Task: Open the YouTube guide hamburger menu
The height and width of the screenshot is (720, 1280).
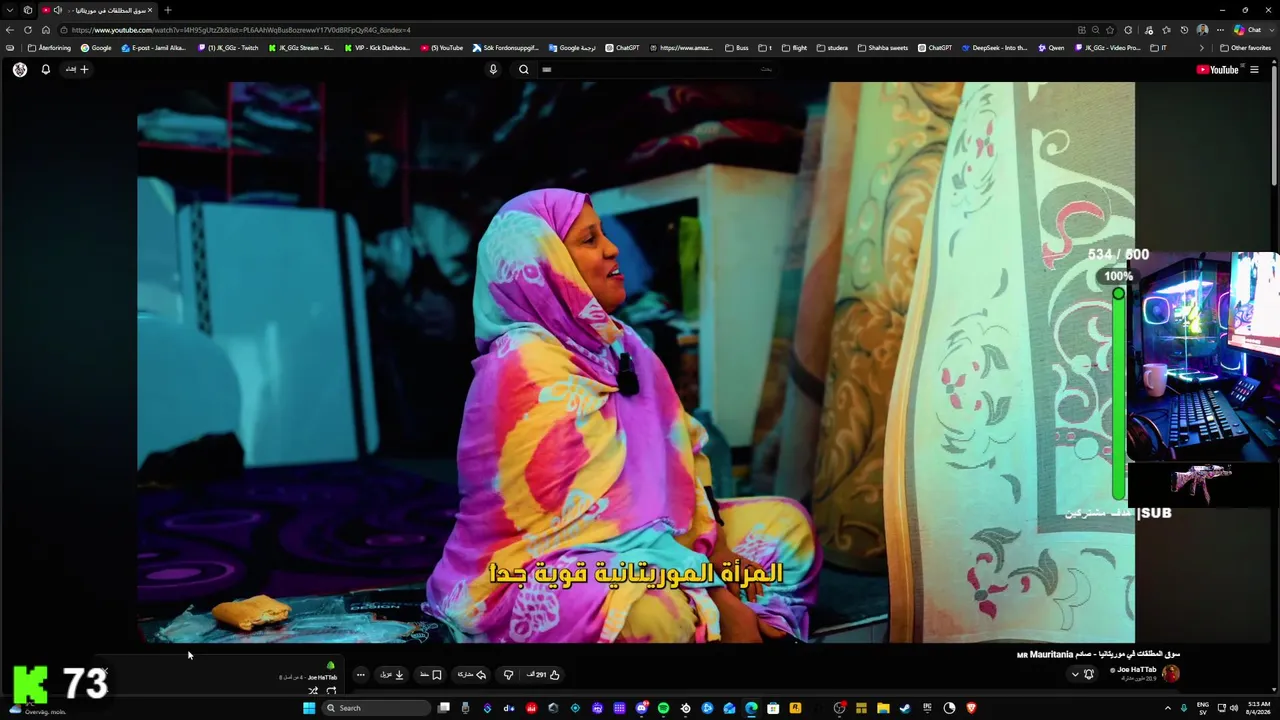Action: click(x=1254, y=70)
